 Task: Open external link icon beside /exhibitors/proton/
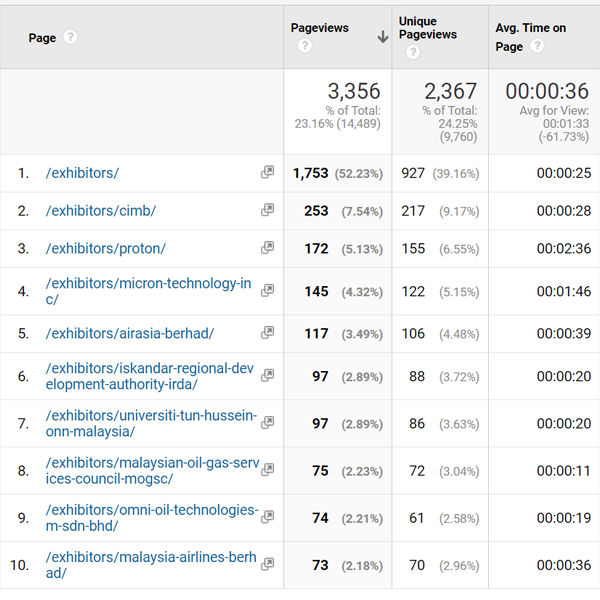click(267, 248)
